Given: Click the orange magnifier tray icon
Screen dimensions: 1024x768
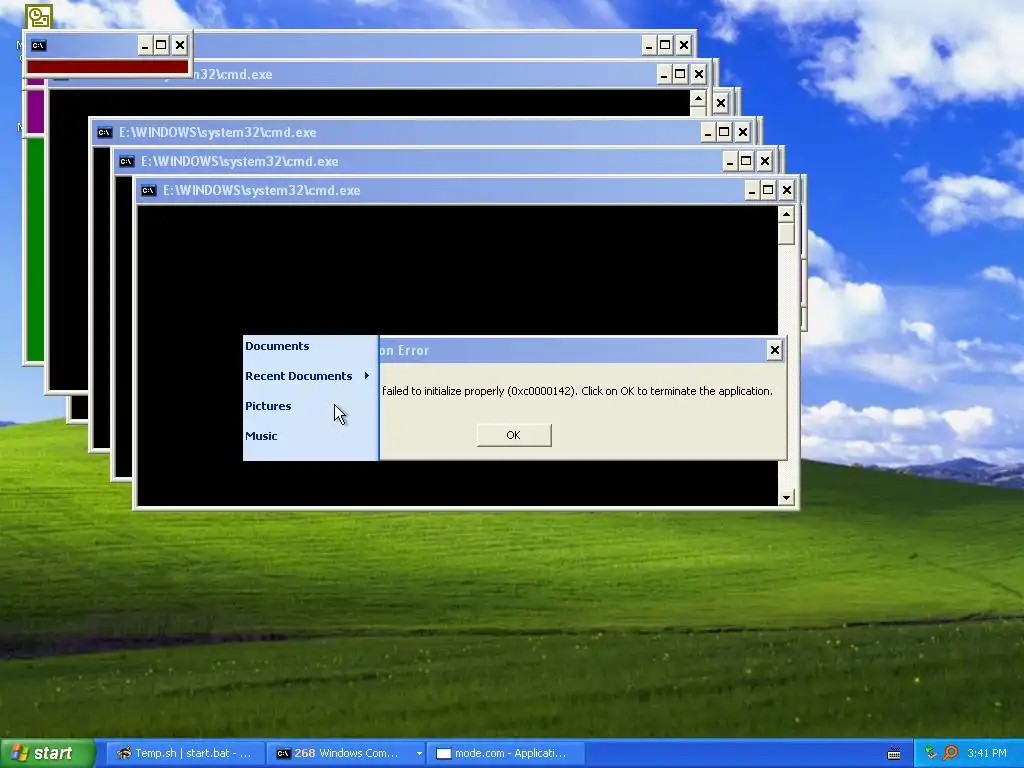Looking at the screenshot, I should click(950, 753).
